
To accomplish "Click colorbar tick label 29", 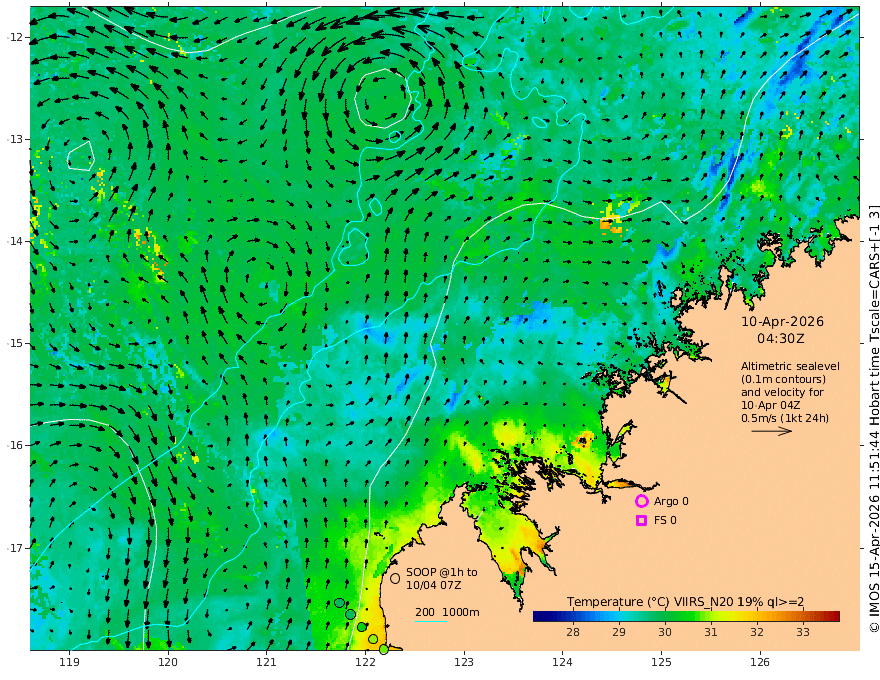I will click(618, 632).
